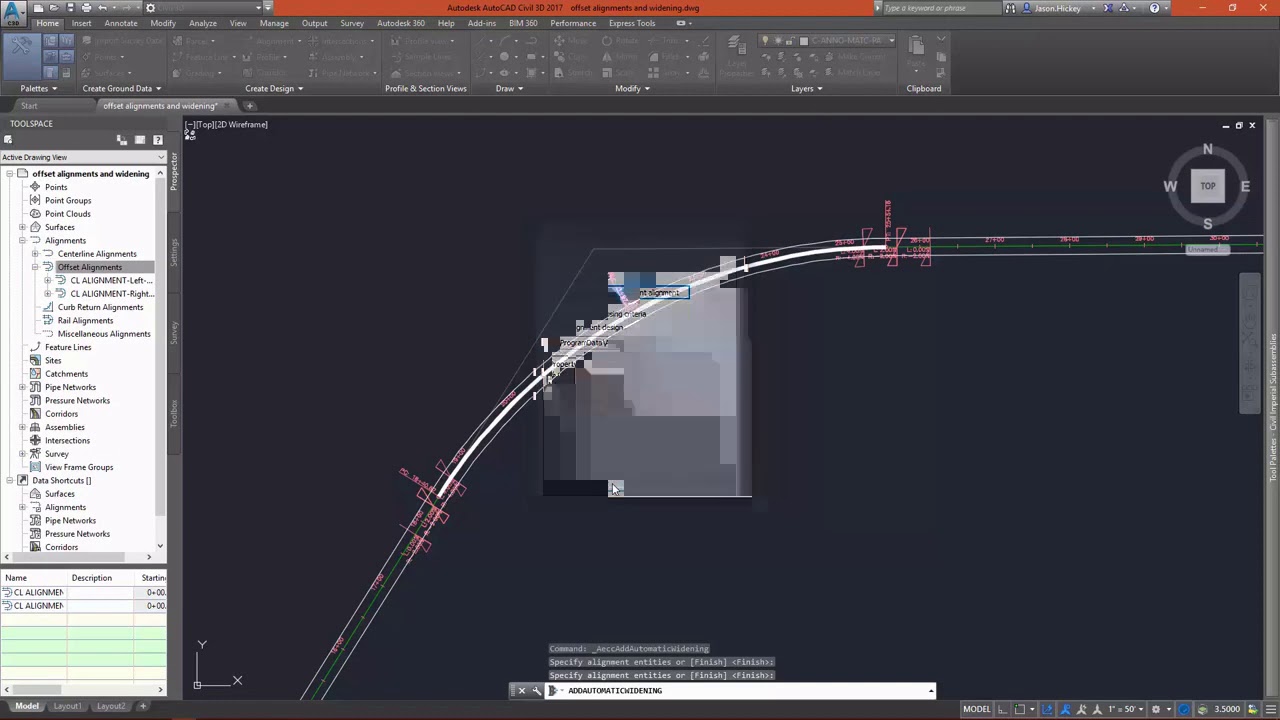This screenshot has height=720, width=1280.
Task: Click the add layout plus button
Action: click(142, 706)
